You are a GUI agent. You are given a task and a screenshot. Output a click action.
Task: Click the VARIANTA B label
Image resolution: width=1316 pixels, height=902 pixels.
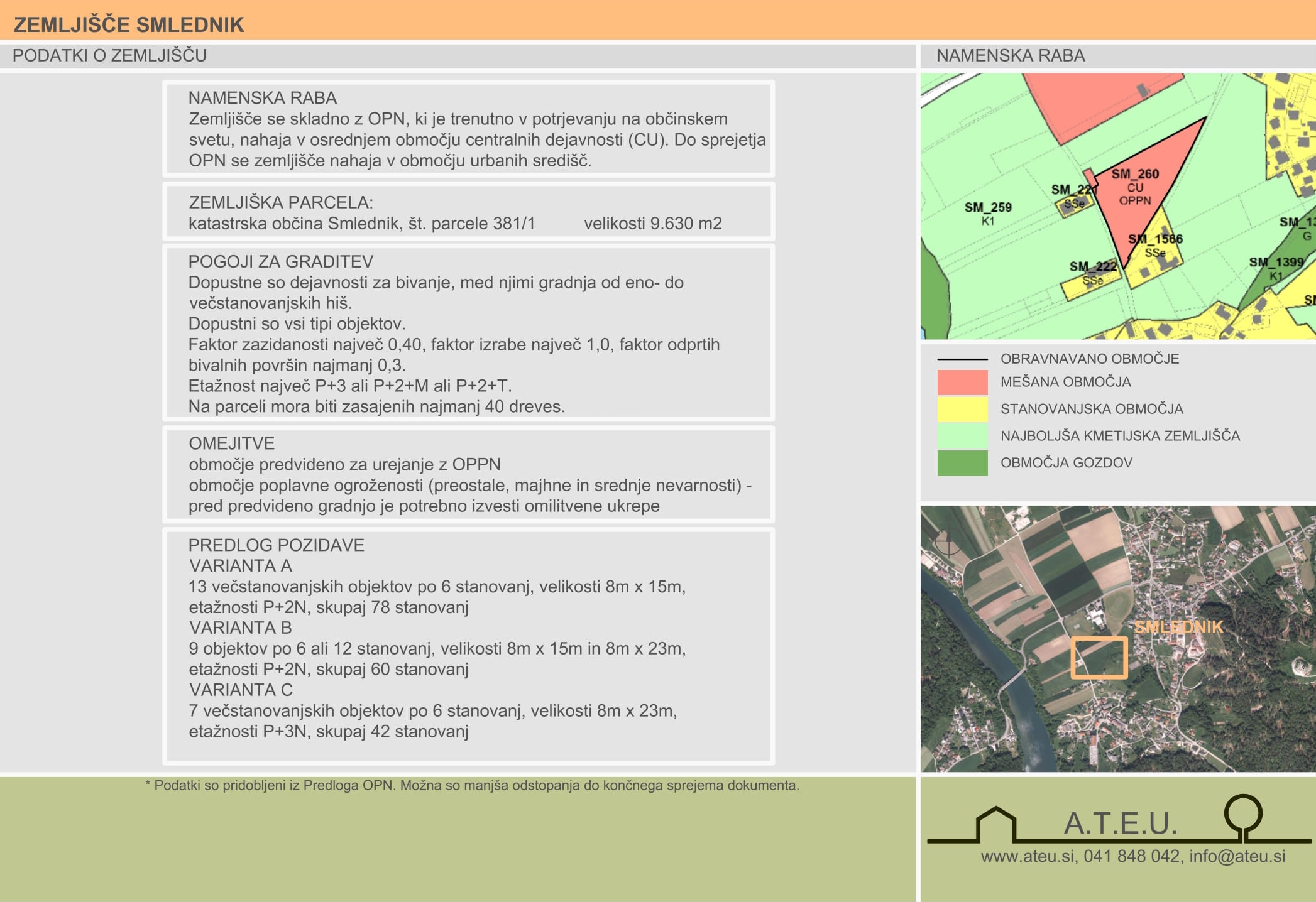click(241, 628)
